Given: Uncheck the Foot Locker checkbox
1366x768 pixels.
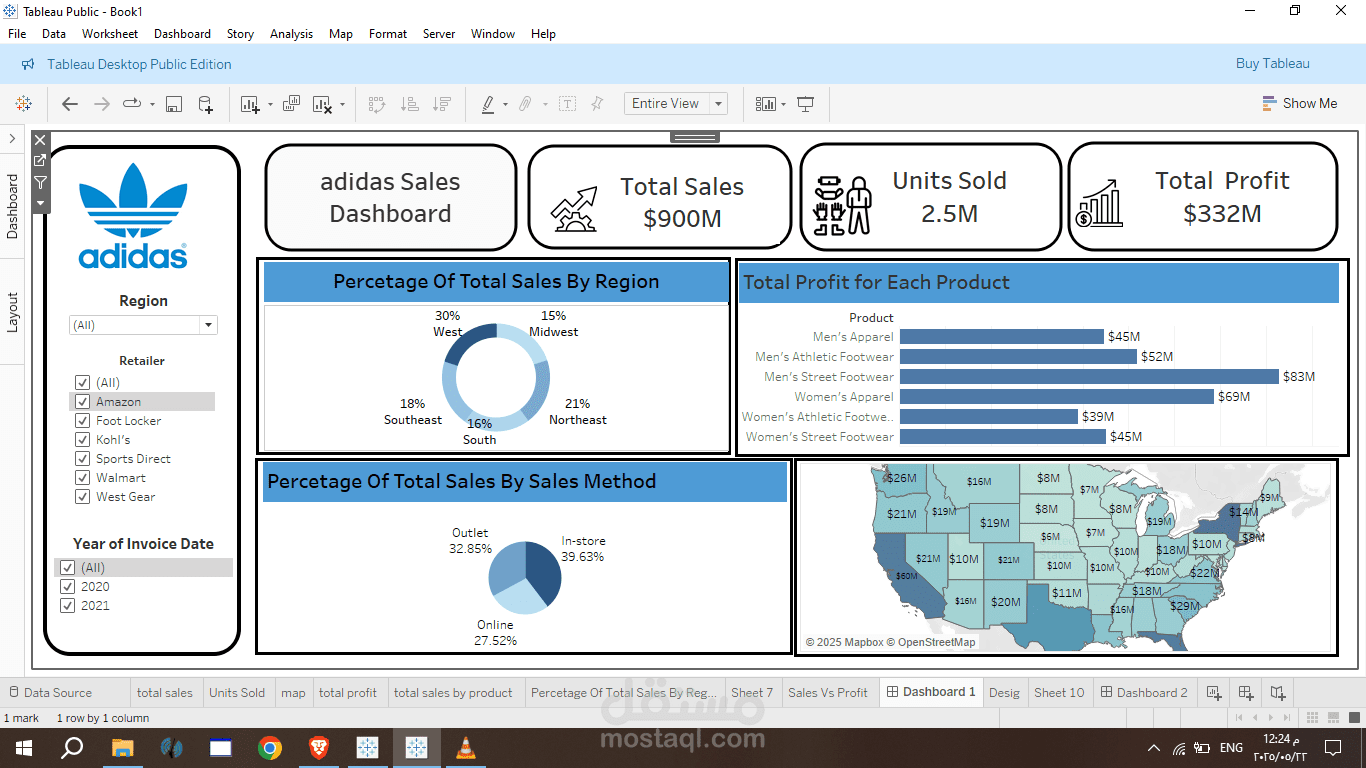Looking at the screenshot, I should click(x=82, y=421).
